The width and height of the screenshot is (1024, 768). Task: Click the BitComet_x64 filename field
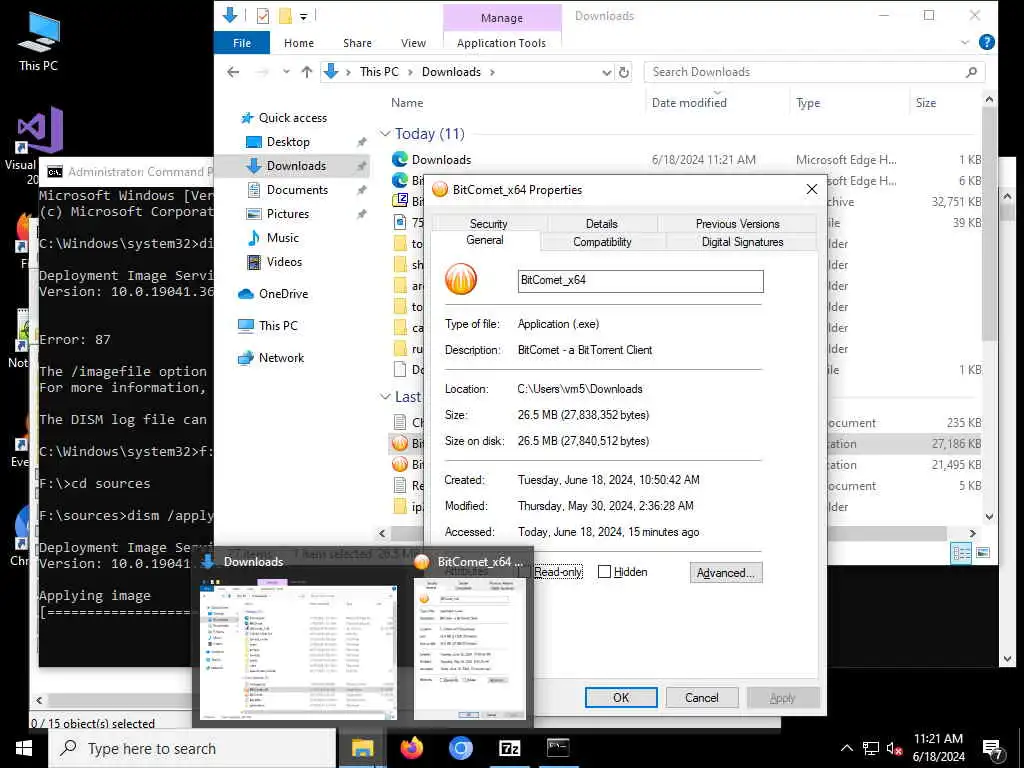click(640, 281)
